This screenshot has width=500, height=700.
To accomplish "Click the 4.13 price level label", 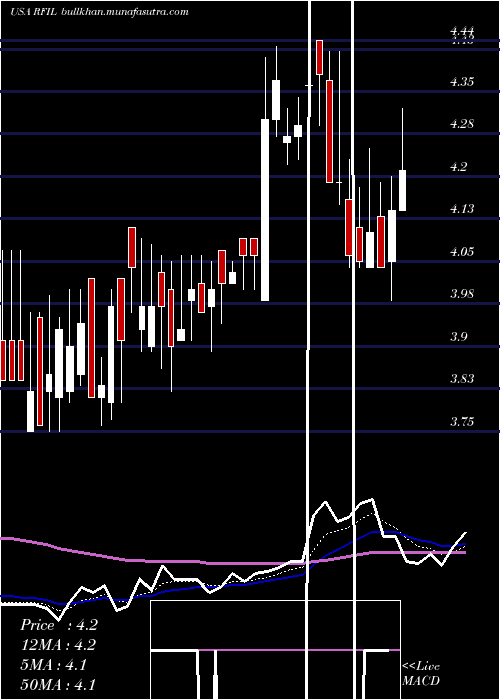I will point(462,209).
